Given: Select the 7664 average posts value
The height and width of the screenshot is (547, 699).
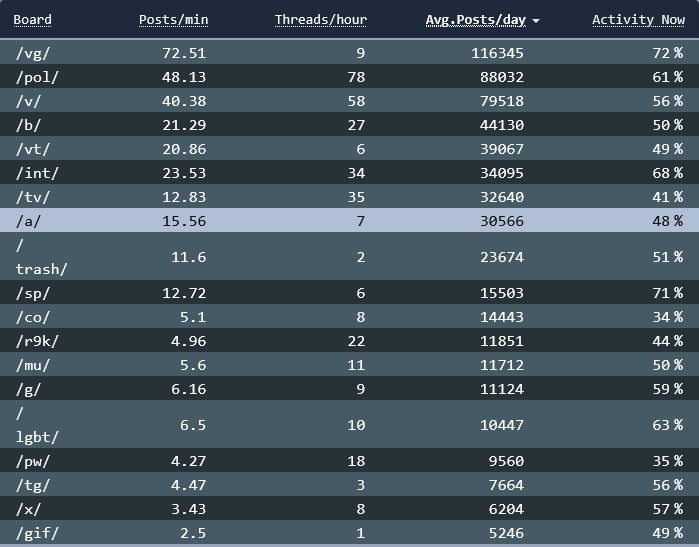Looking at the screenshot, I should [x=506, y=485].
